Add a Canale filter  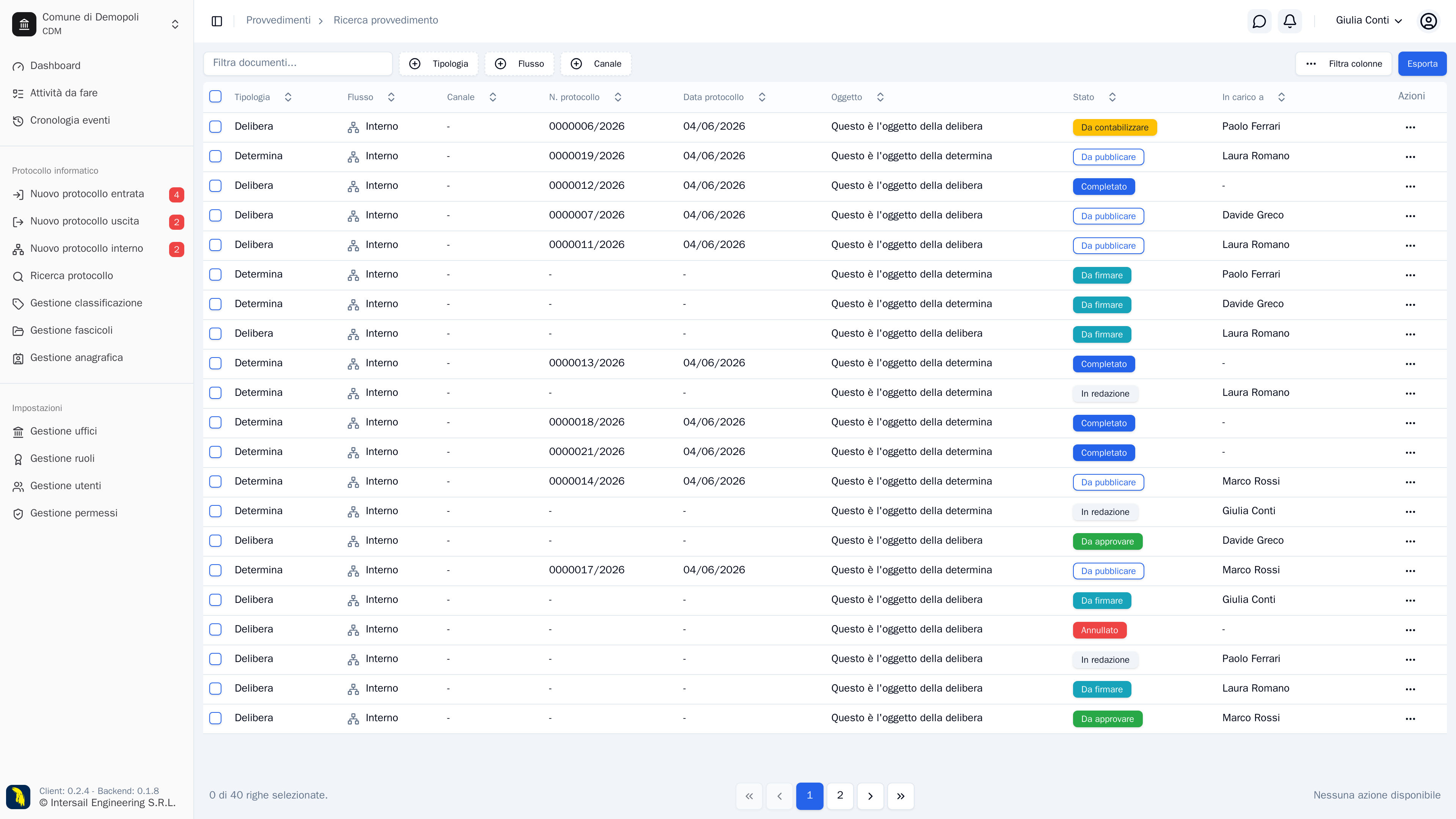[x=596, y=64]
